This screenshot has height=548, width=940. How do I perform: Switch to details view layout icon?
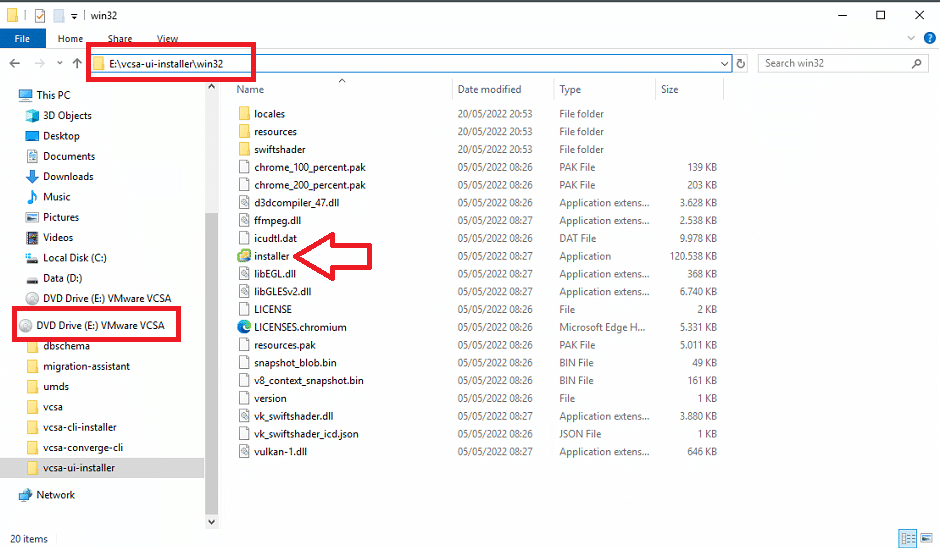pos(908,538)
